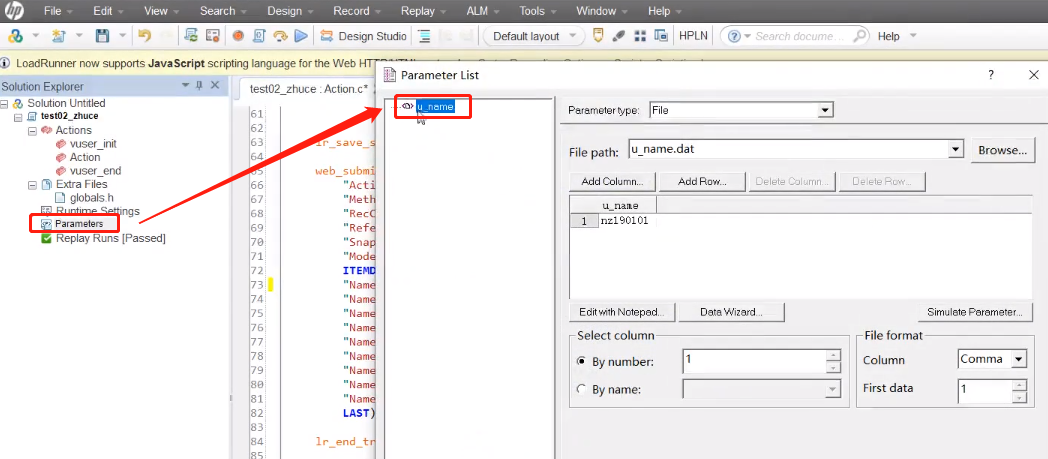
Task: Collapse the Actions tree node
Action: [31, 130]
